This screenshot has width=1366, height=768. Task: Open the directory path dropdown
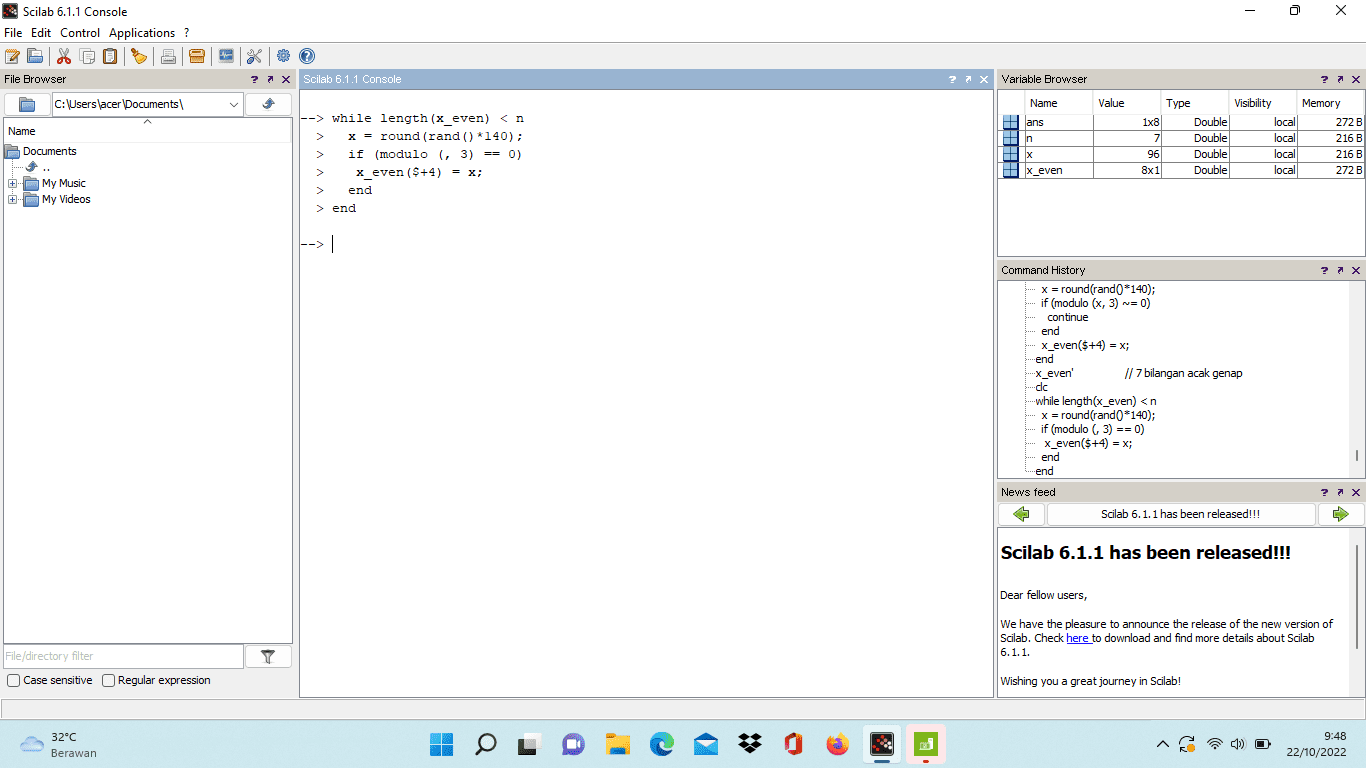coord(234,104)
